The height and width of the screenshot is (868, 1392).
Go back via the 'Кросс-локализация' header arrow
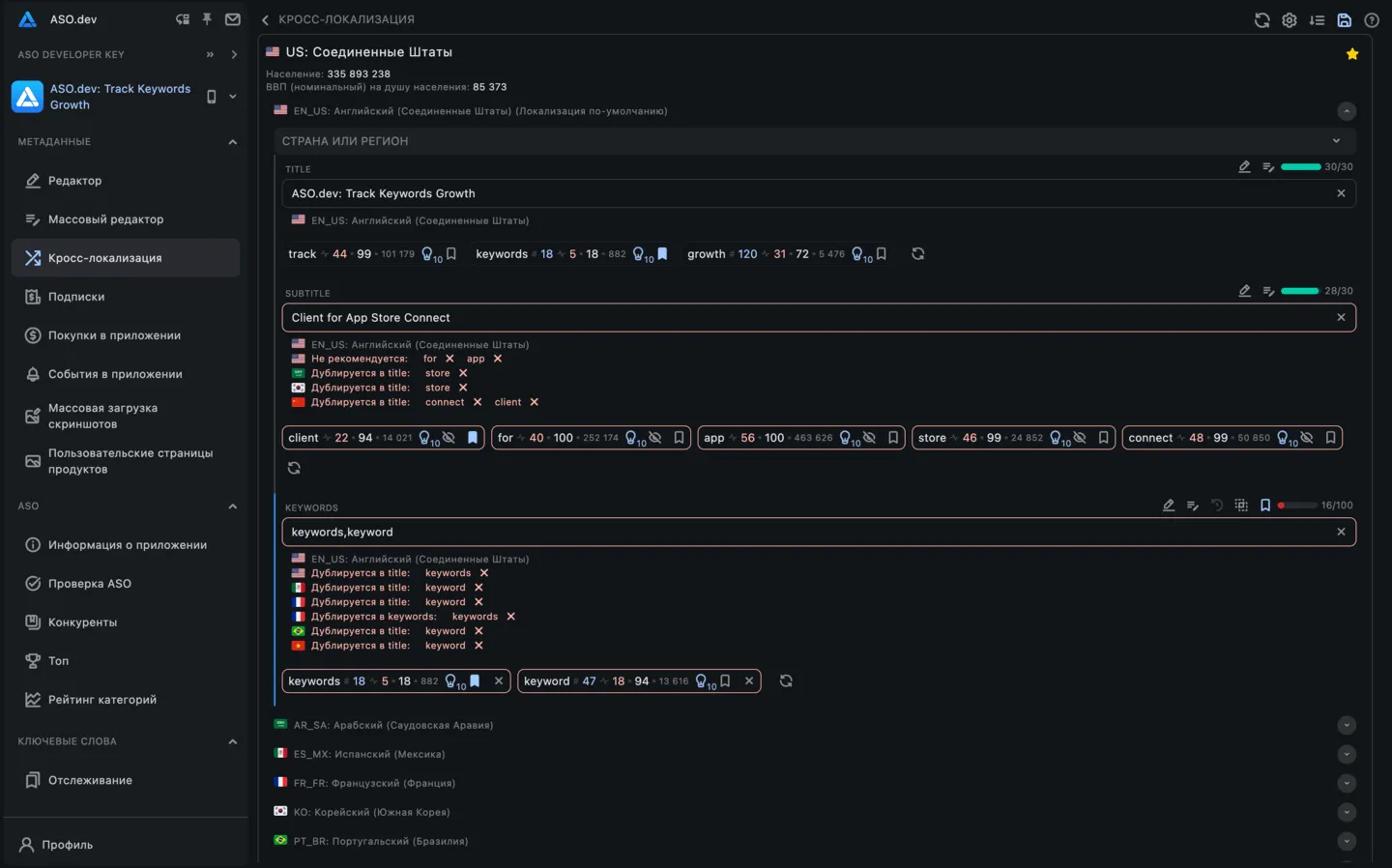coord(266,19)
